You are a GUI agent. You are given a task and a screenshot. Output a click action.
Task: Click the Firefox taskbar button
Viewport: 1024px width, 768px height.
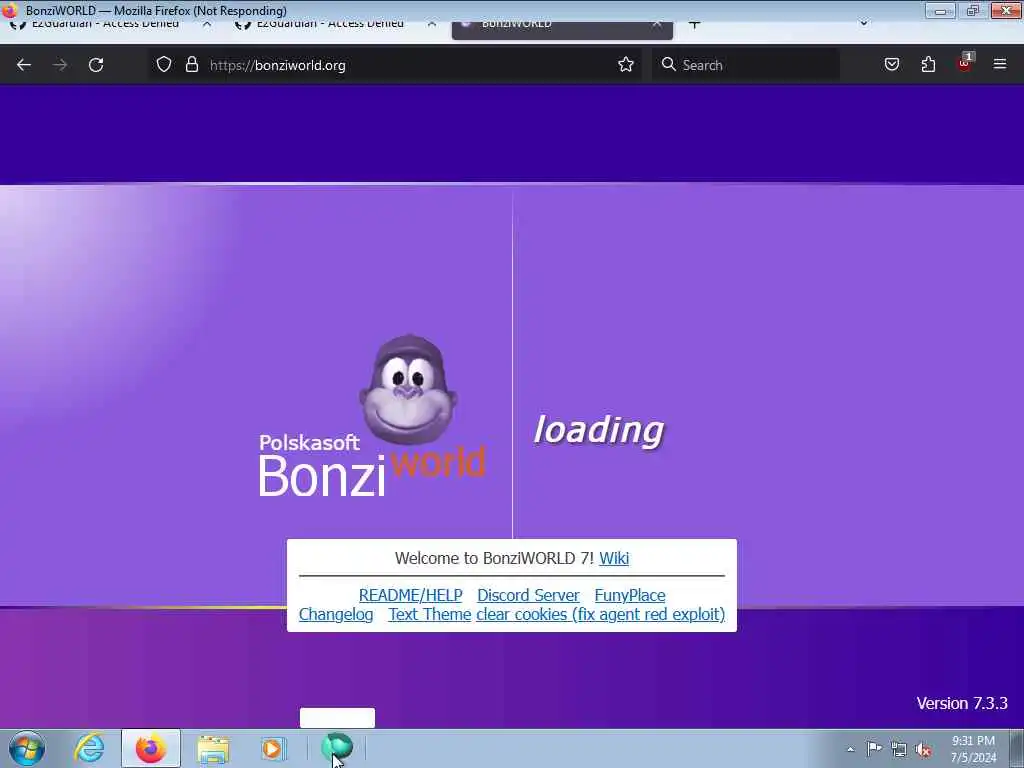[151, 748]
